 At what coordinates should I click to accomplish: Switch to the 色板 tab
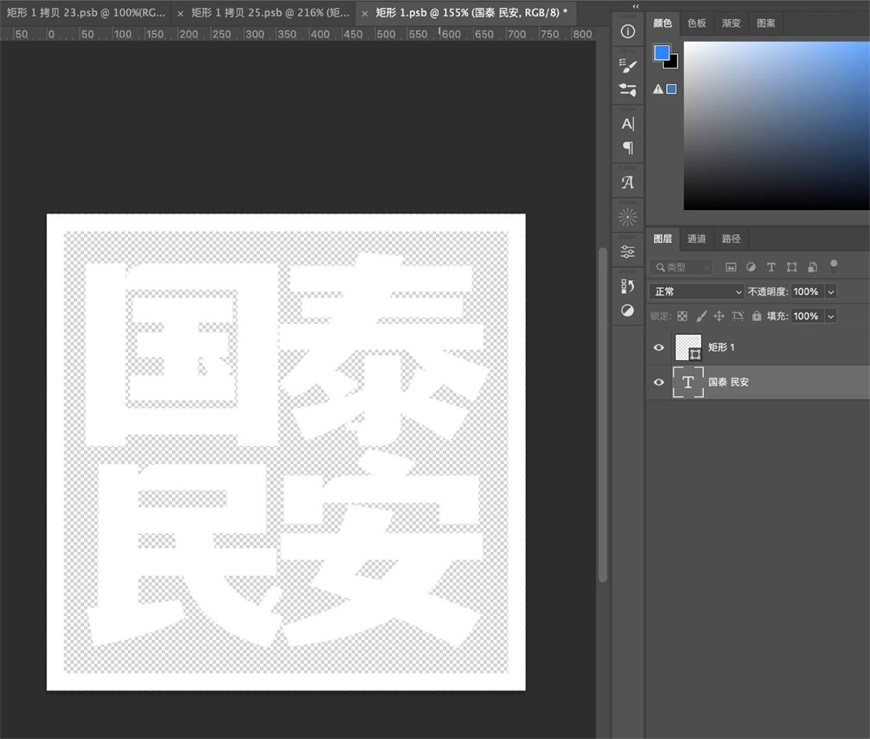coord(697,23)
